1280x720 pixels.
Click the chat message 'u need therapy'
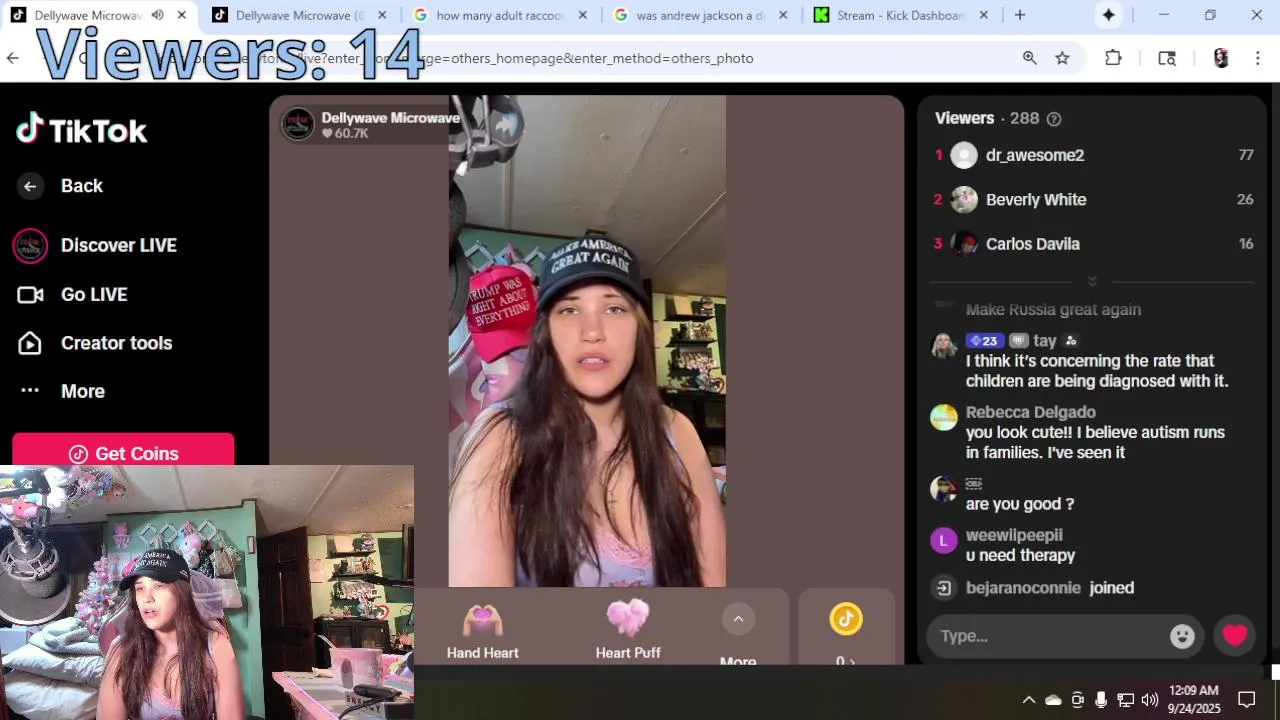point(1020,555)
